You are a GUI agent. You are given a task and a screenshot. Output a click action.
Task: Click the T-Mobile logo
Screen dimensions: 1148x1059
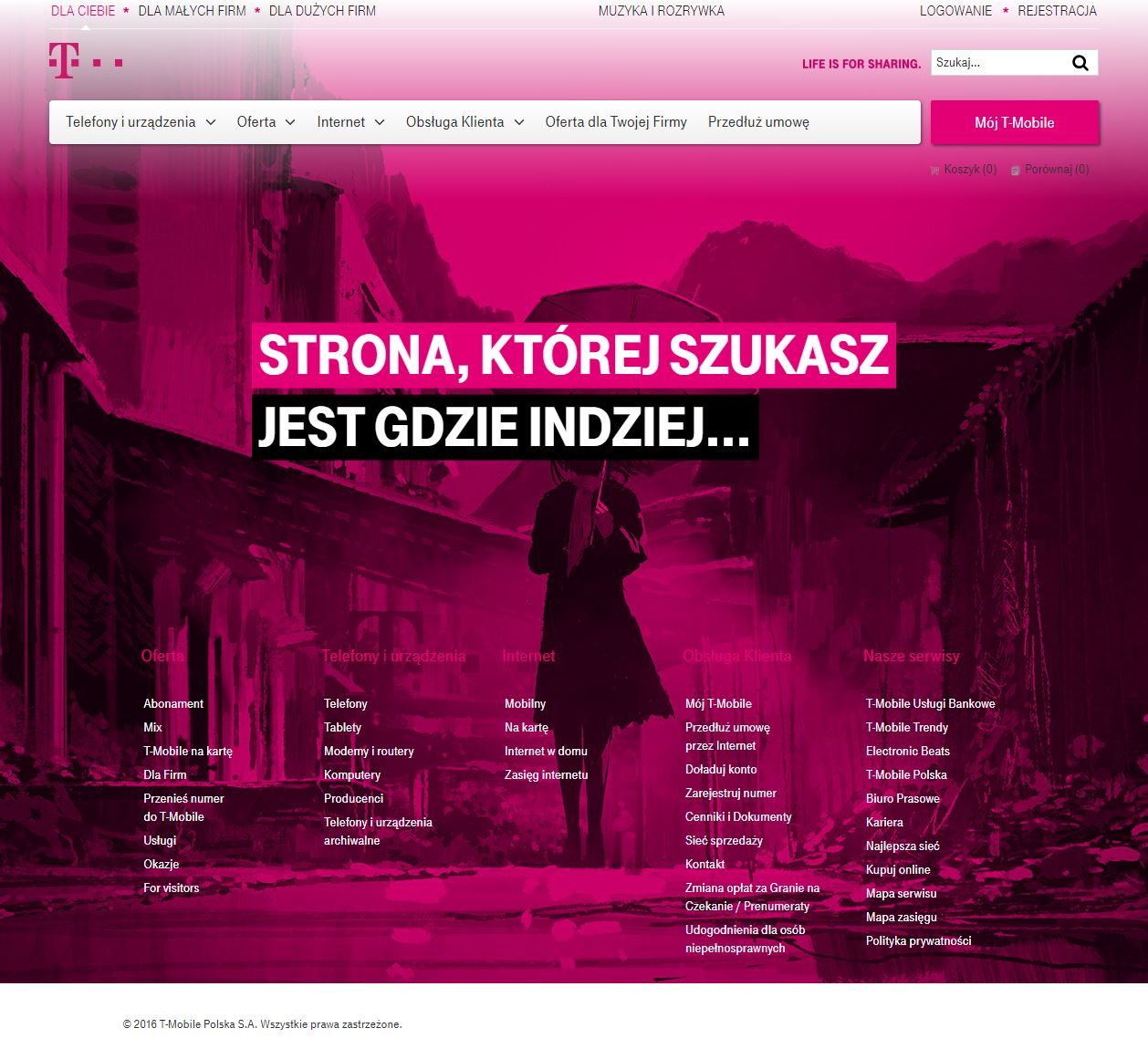click(85, 60)
